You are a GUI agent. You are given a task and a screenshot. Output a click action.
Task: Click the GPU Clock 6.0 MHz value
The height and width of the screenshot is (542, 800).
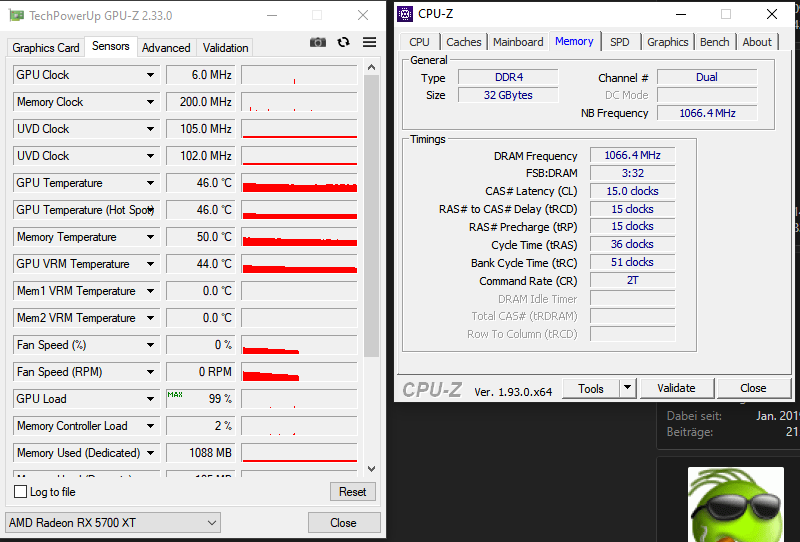pos(201,75)
